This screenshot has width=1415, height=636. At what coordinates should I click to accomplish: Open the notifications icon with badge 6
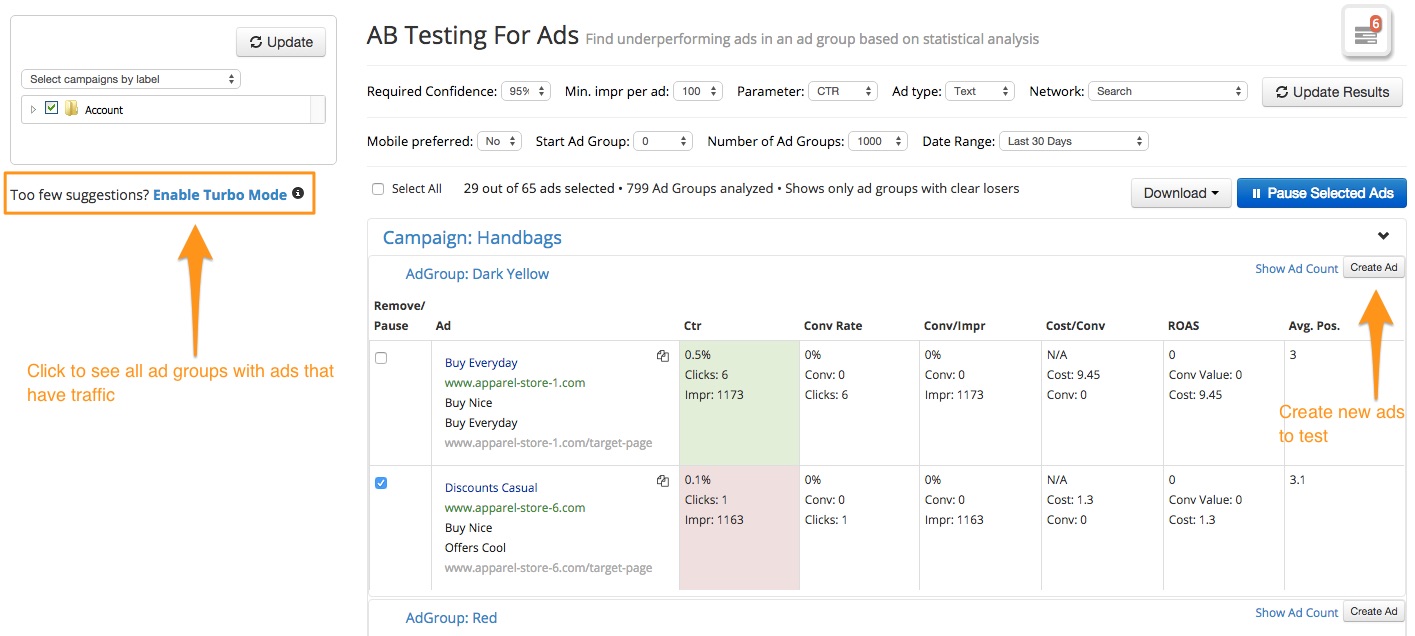point(1367,34)
